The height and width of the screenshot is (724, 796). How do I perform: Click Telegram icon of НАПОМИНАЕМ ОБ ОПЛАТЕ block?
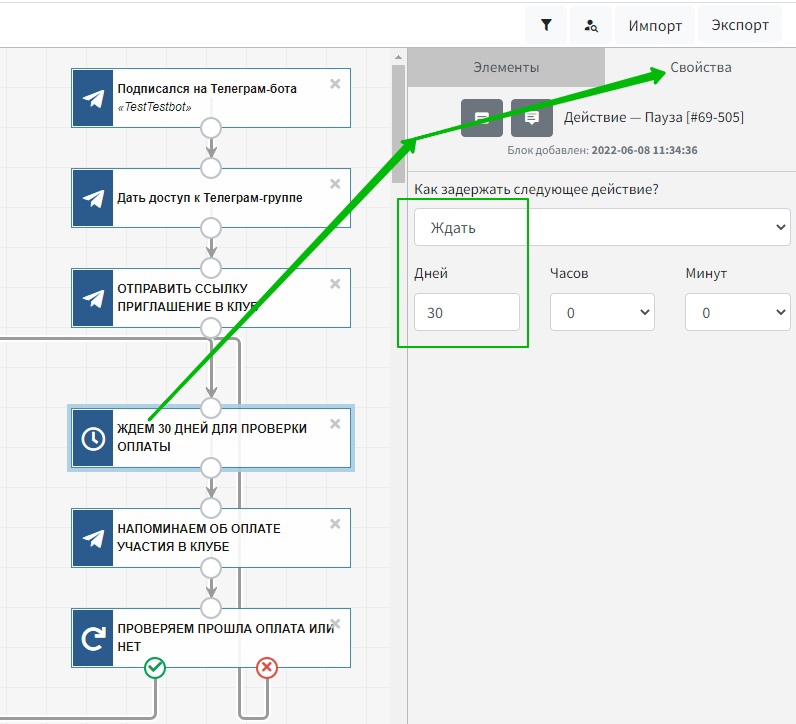(93, 538)
